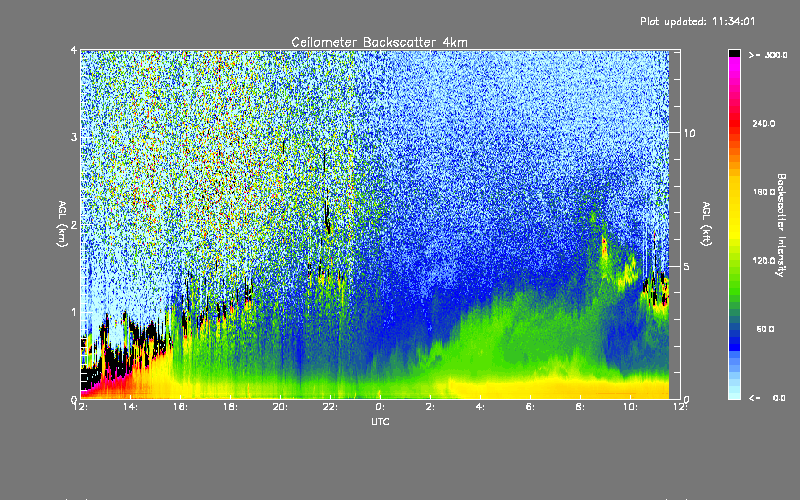800x500 pixels.
Task: Click the '8:' time tick label
Action: [x=581, y=407]
